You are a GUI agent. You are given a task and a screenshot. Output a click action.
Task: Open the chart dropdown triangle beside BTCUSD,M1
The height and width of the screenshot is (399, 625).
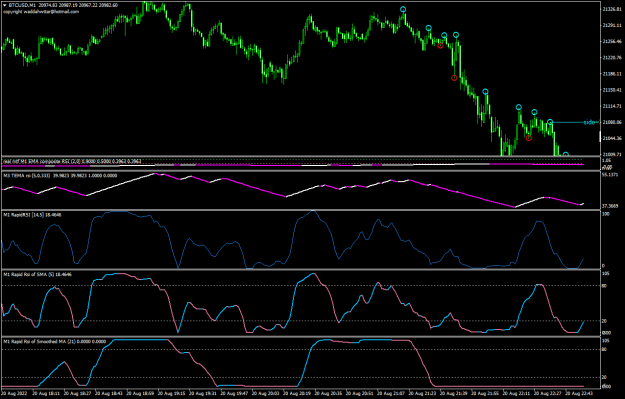(5, 6)
